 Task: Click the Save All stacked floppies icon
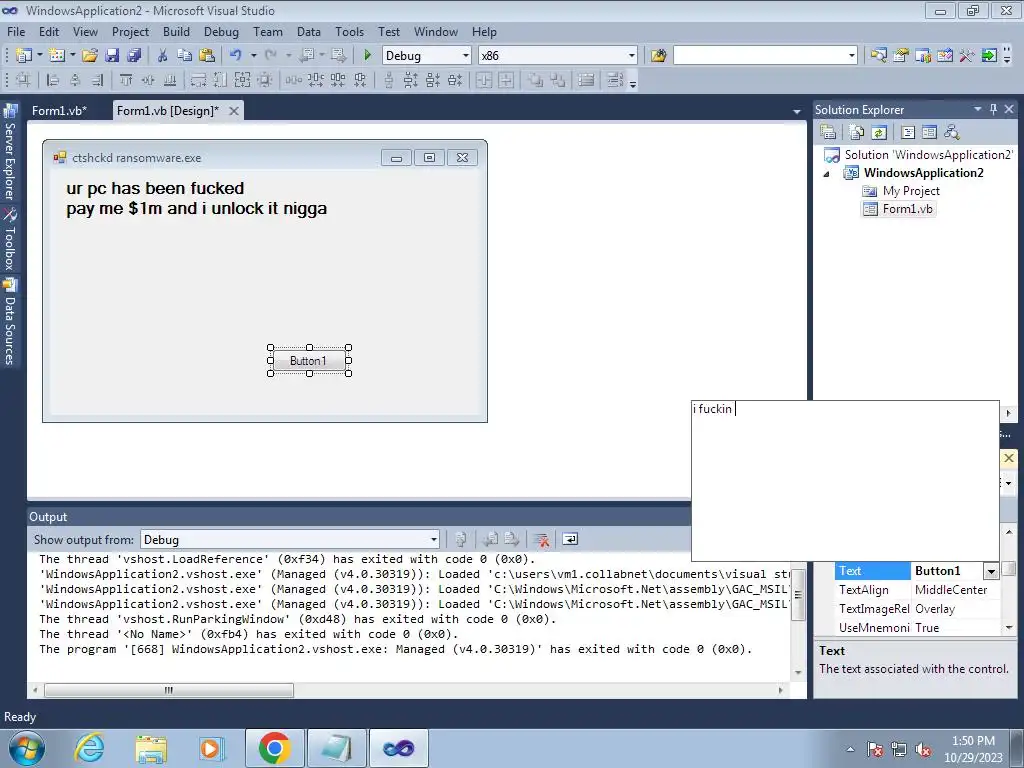point(134,56)
